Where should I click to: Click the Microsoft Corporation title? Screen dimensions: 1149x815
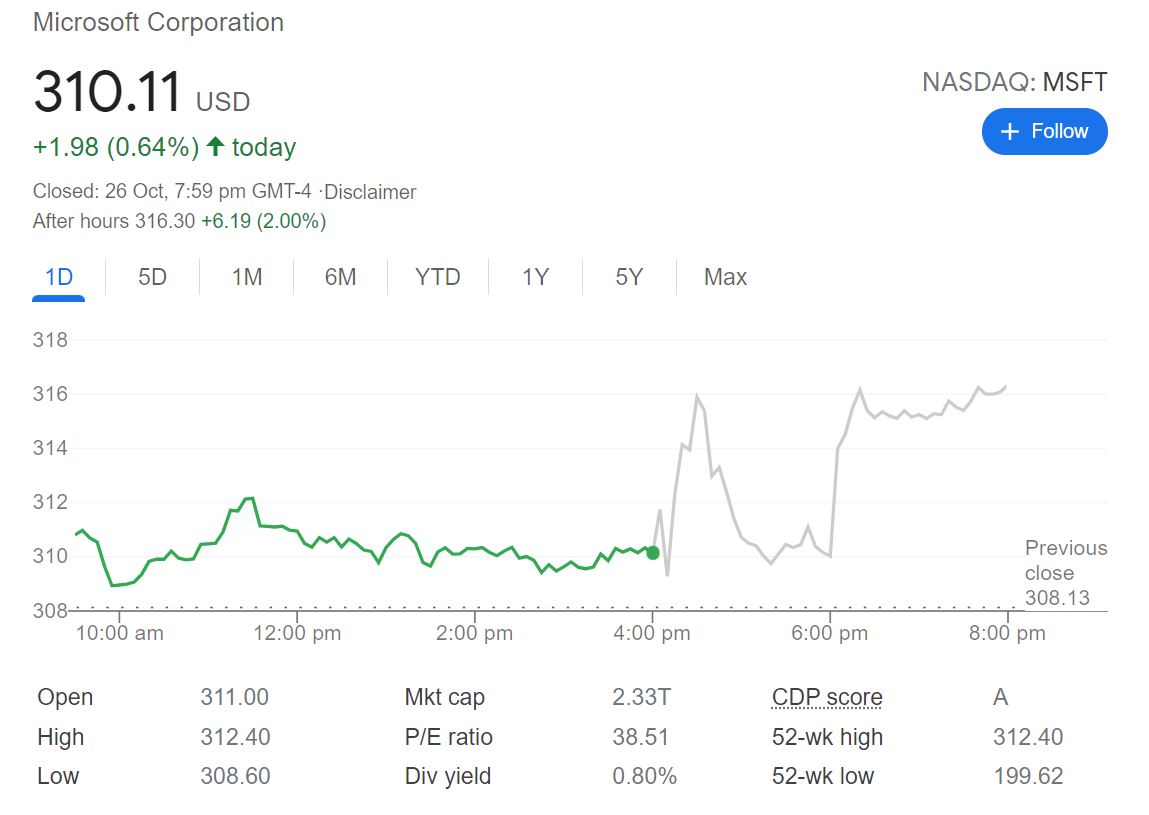[158, 22]
